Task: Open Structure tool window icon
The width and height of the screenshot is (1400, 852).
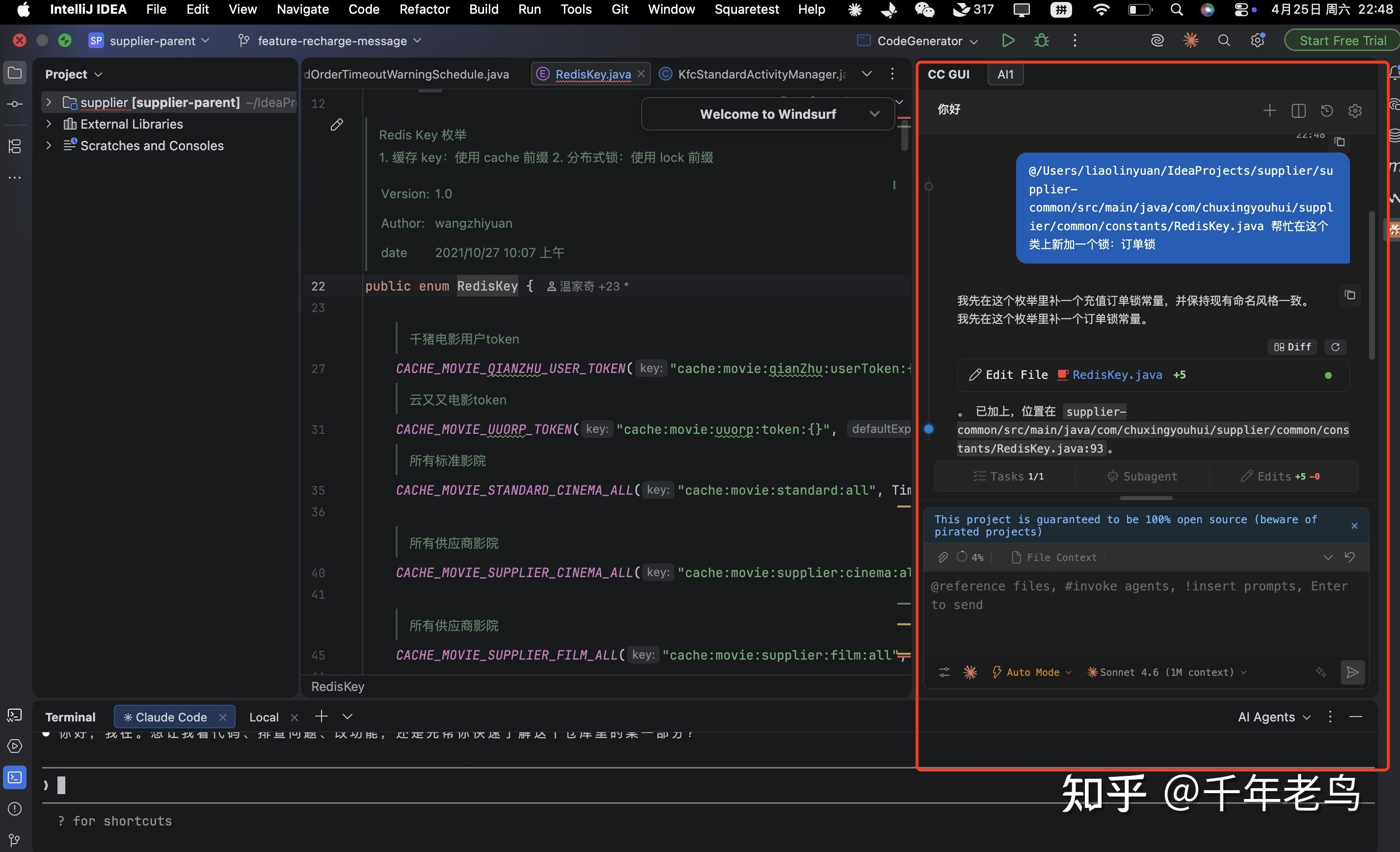Action: point(15,146)
